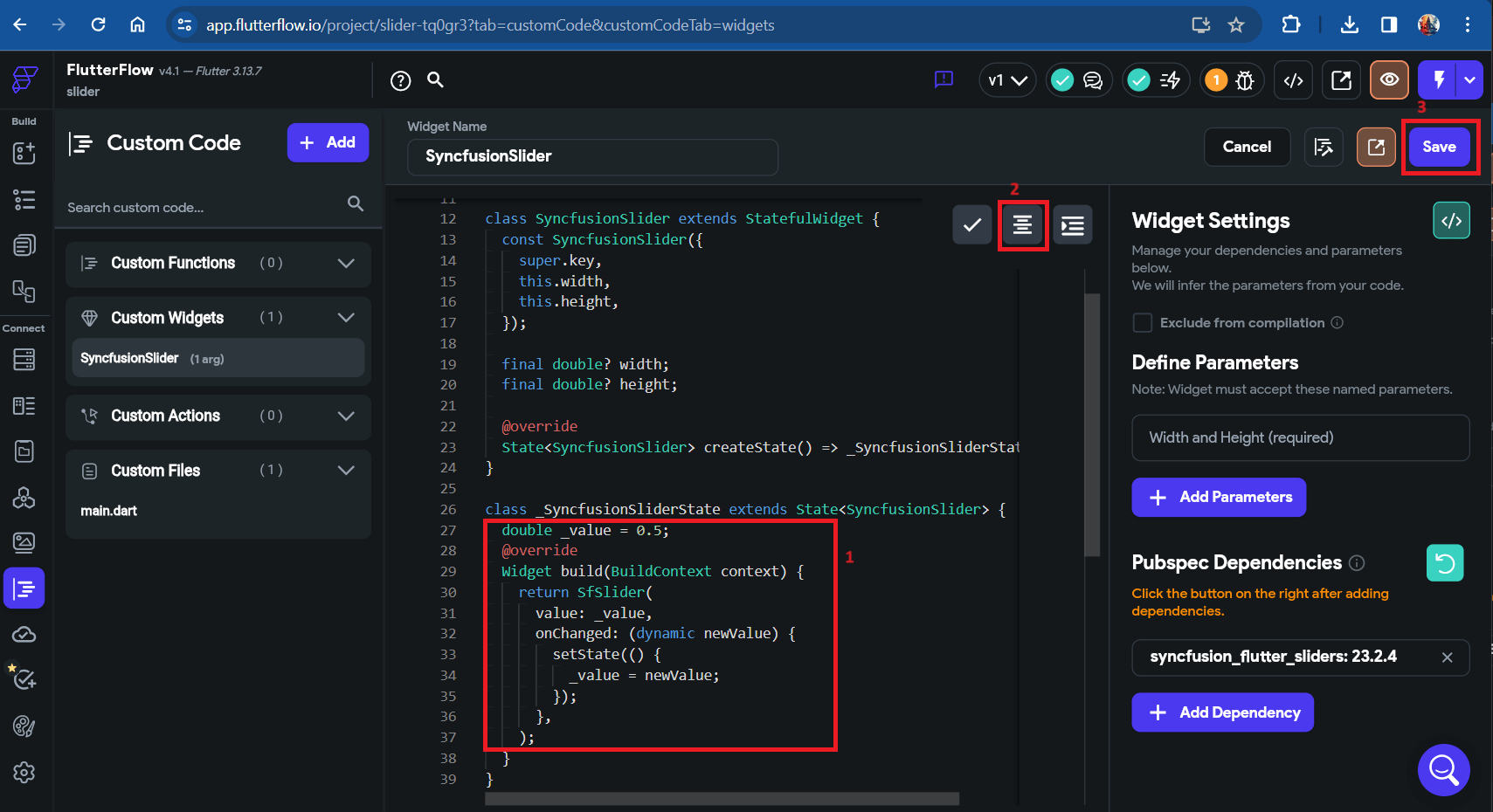The image size is (1493, 812).
Task: Open the bug issues pill showing 1
Action: (x=1231, y=80)
